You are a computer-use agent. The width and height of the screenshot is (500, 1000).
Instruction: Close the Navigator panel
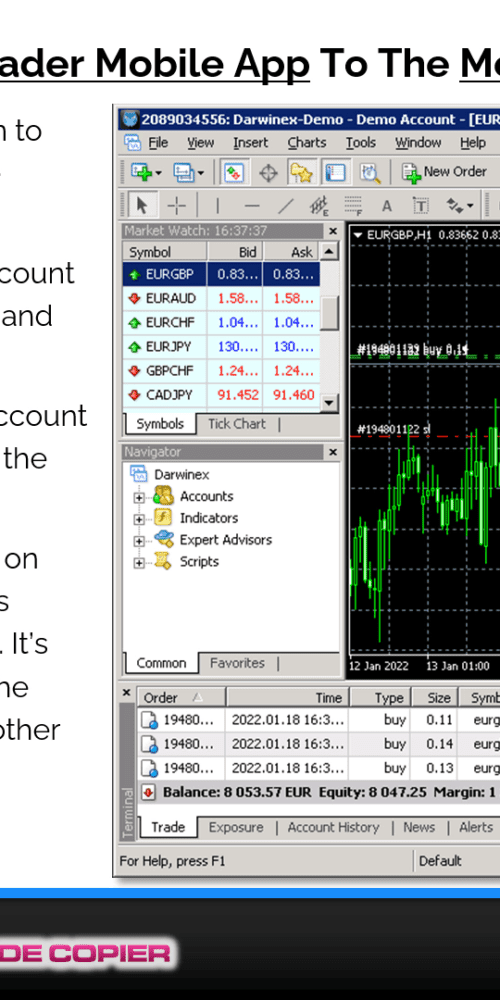[333, 452]
